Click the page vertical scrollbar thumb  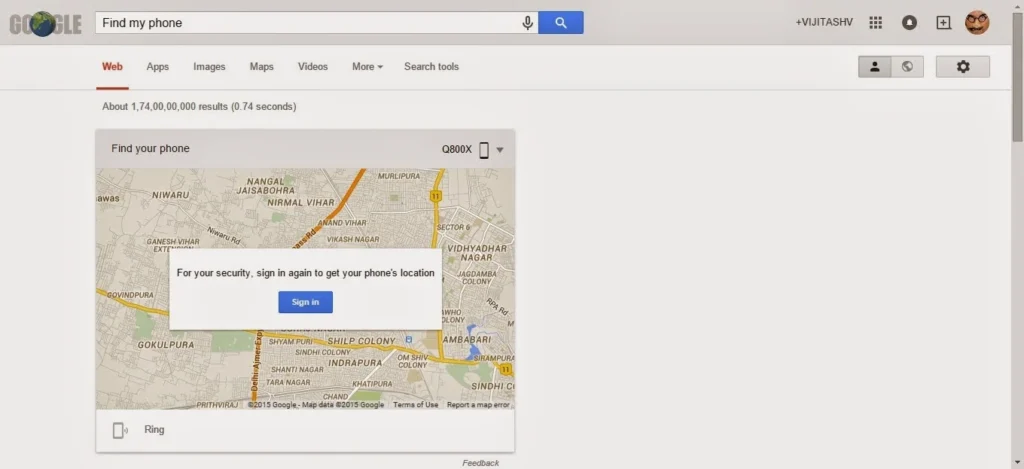tap(1017, 75)
